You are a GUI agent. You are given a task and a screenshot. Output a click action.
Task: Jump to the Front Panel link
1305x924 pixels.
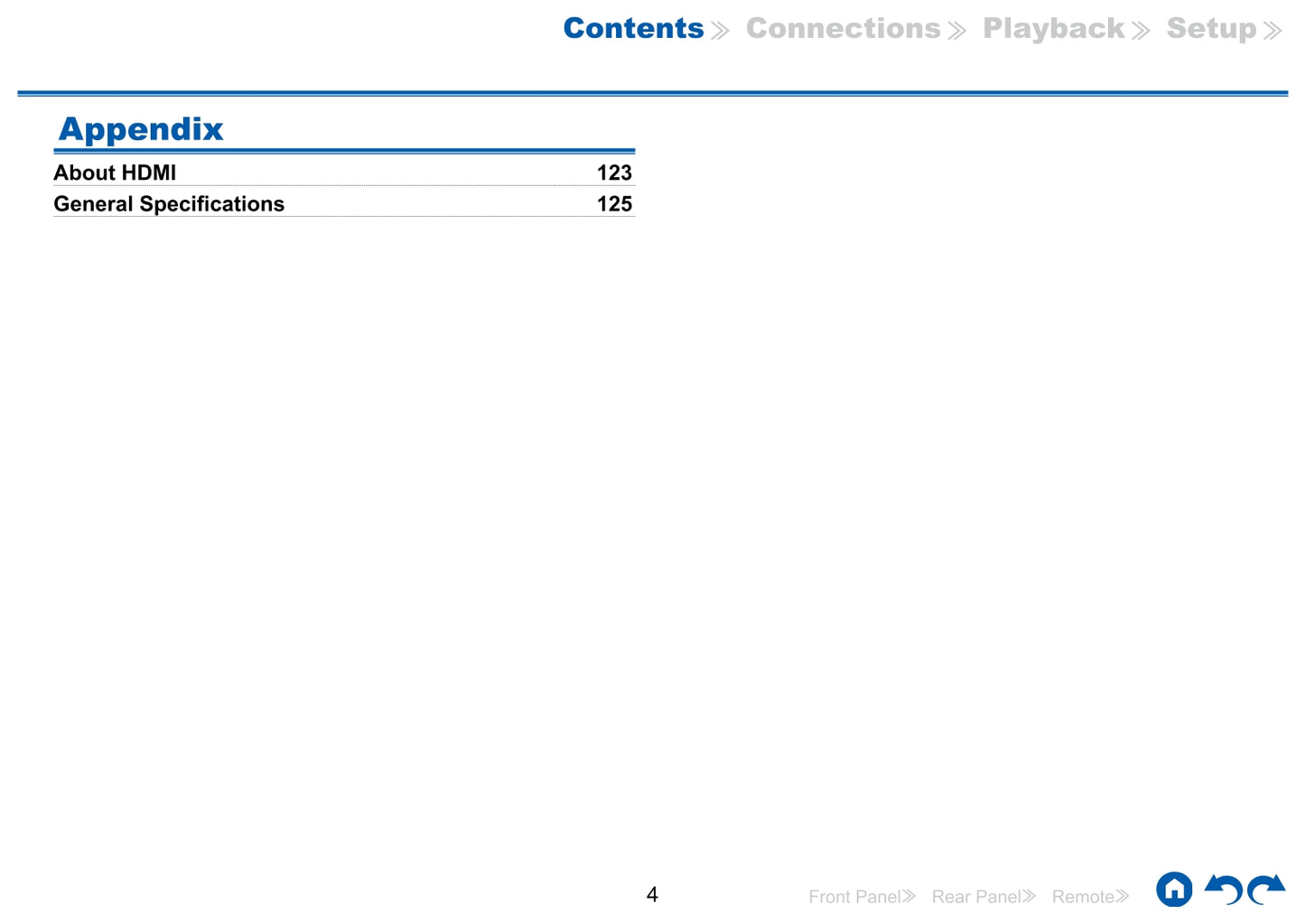pyautogui.click(x=853, y=897)
